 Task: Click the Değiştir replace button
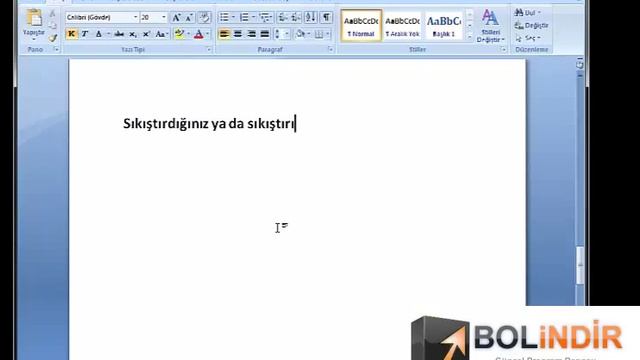coord(531,25)
